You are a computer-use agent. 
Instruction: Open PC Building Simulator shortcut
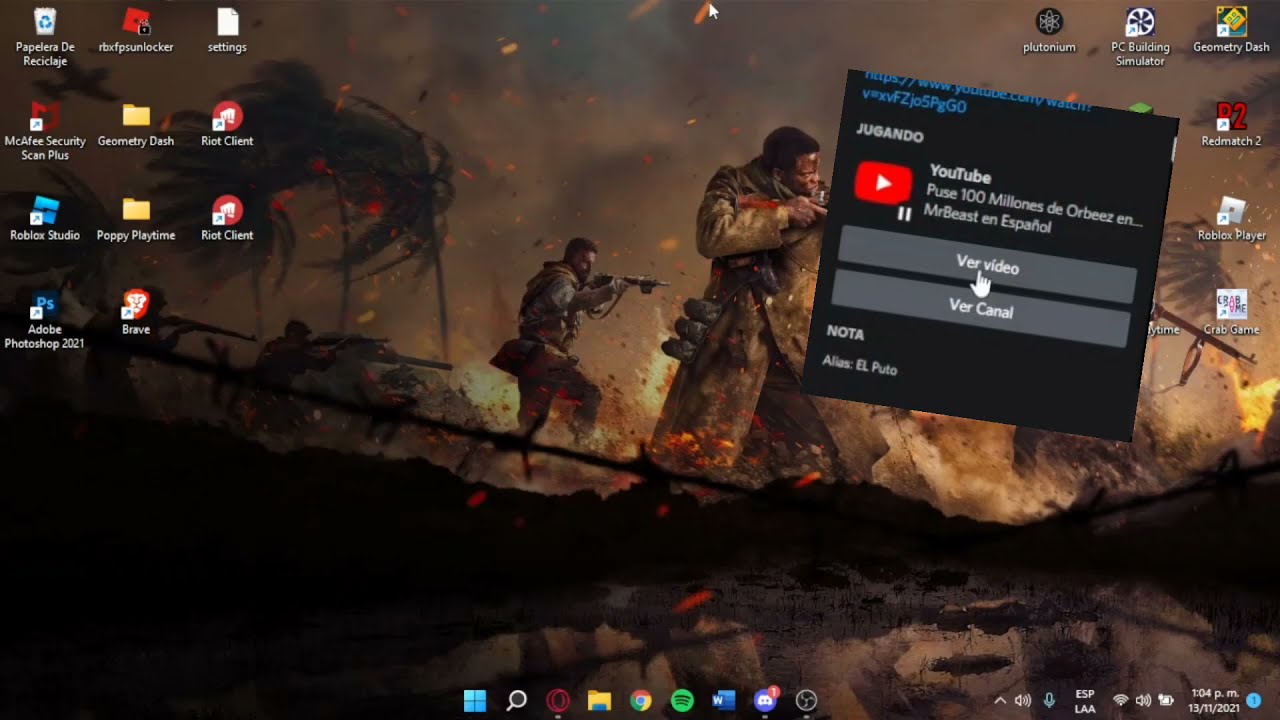[1140, 37]
